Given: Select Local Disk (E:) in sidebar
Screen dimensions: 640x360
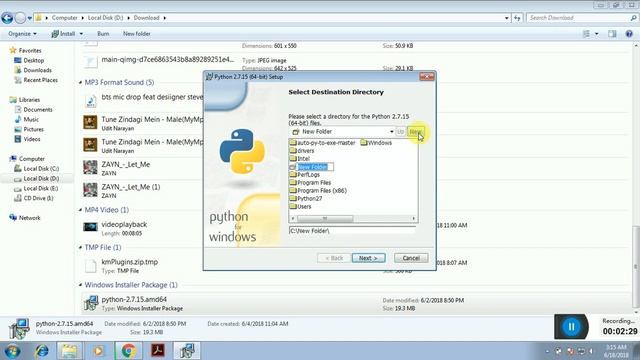Looking at the screenshot, I should [x=37, y=189].
